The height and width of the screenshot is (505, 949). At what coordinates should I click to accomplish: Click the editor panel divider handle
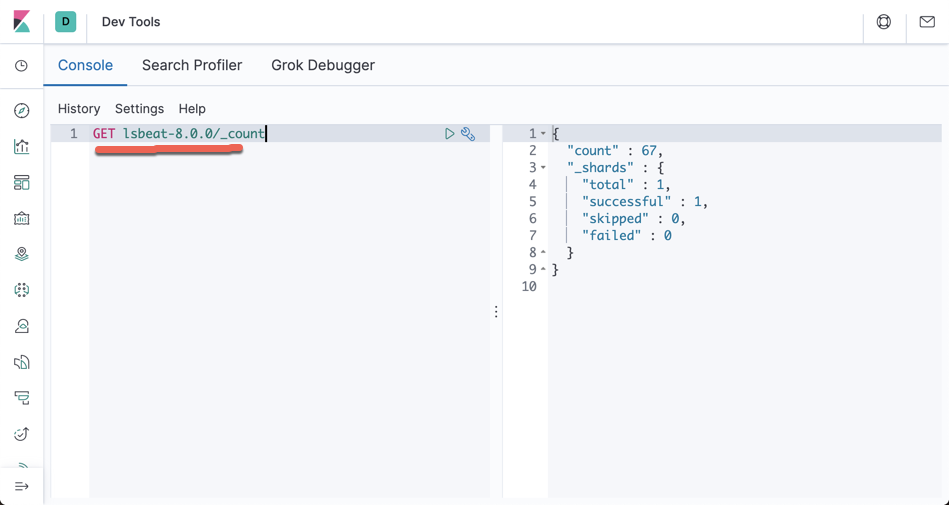[496, 312]
